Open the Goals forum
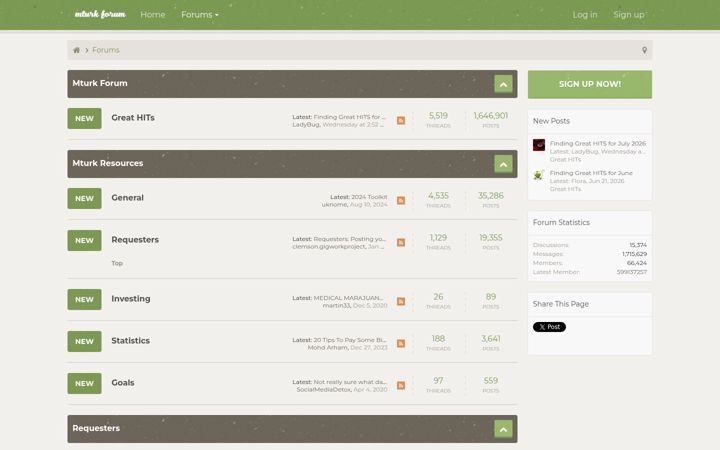720x450 pixels. [123, 382]
